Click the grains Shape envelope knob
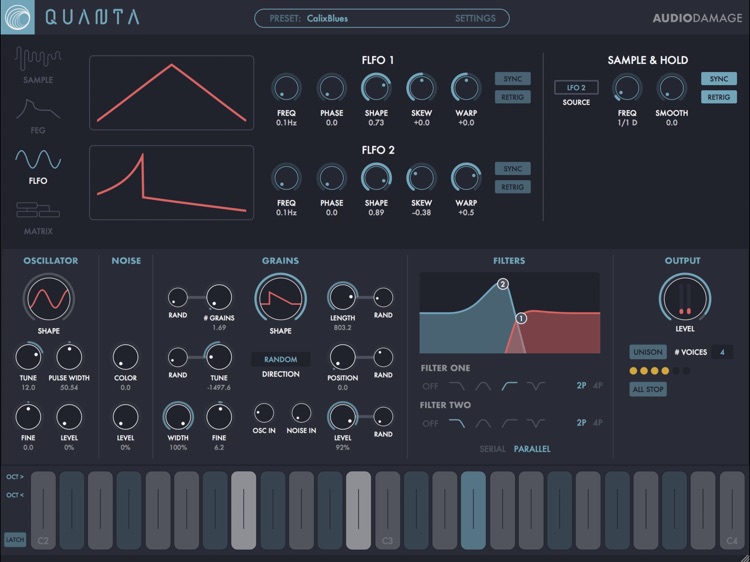The image size is (750, 562). click(281, 298)
